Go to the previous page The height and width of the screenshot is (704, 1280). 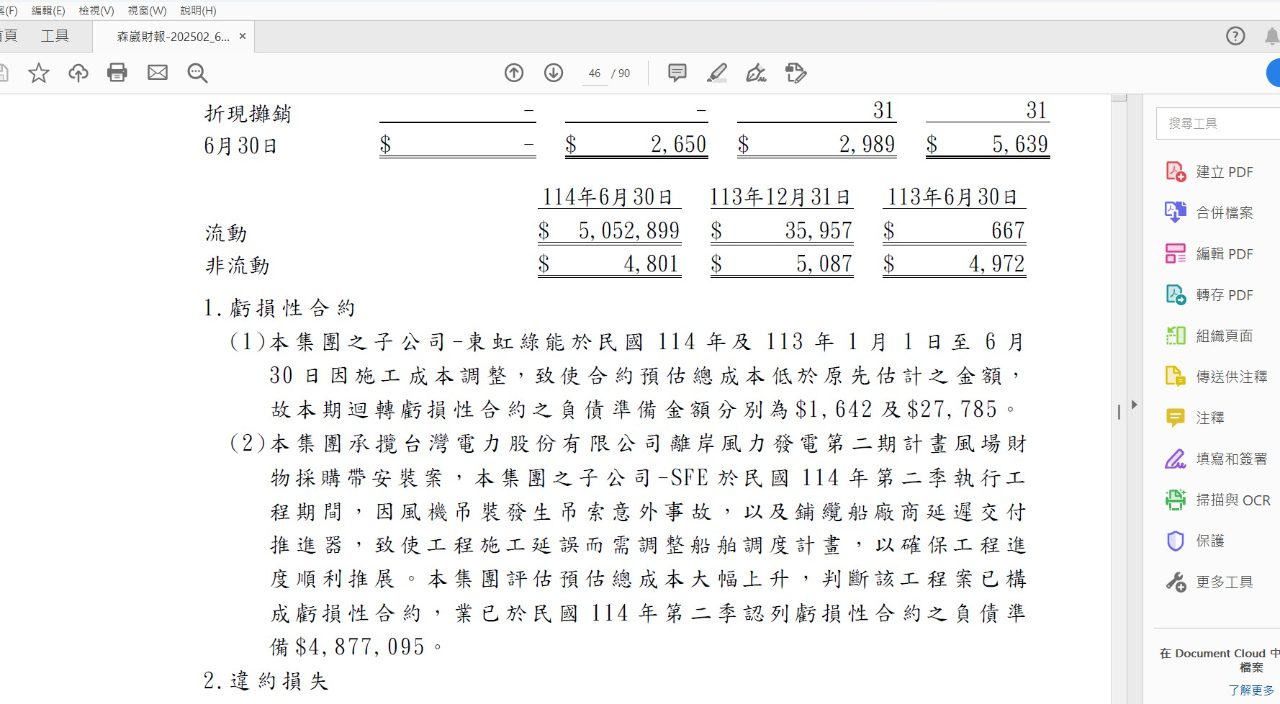(x=514, y=73)
